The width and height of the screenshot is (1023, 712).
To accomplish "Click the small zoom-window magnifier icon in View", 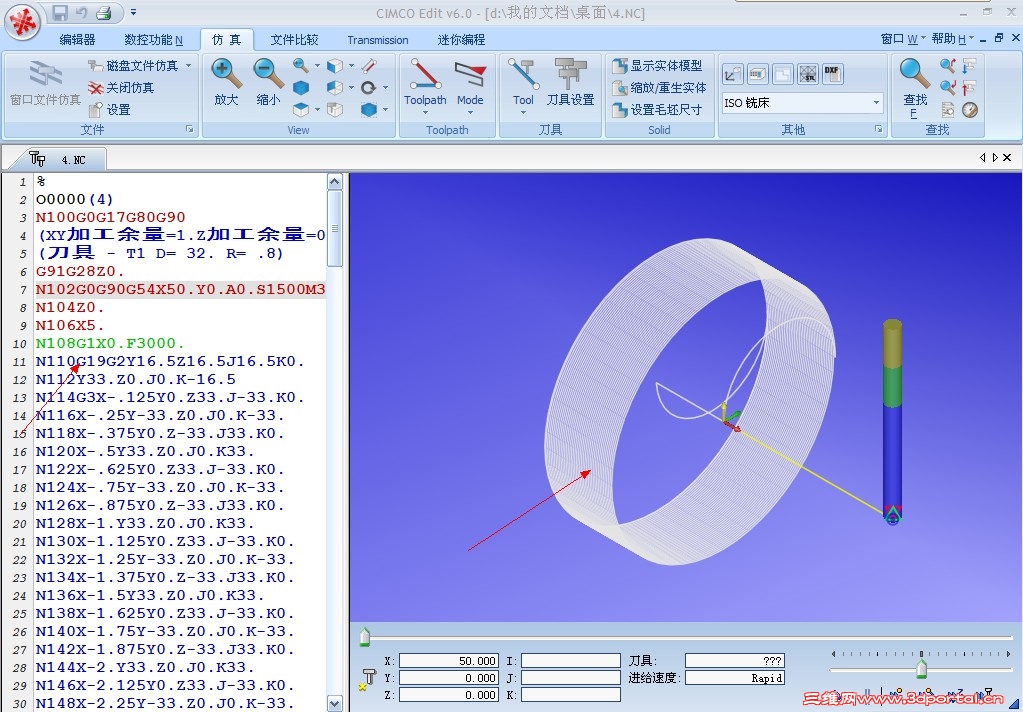I will click(301, 65).
